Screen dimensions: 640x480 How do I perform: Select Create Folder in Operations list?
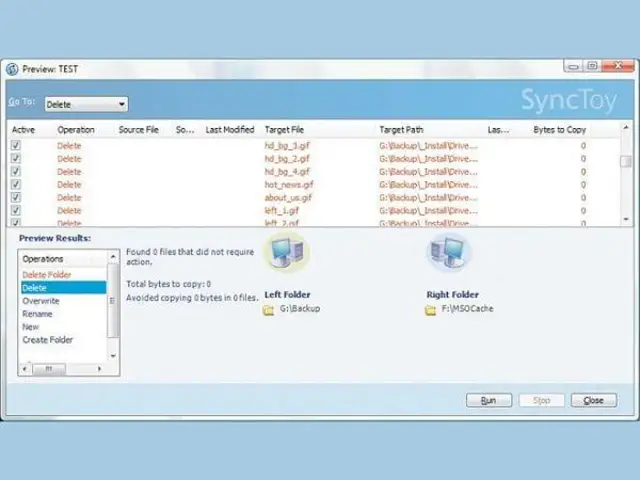(x=48, y=340)
